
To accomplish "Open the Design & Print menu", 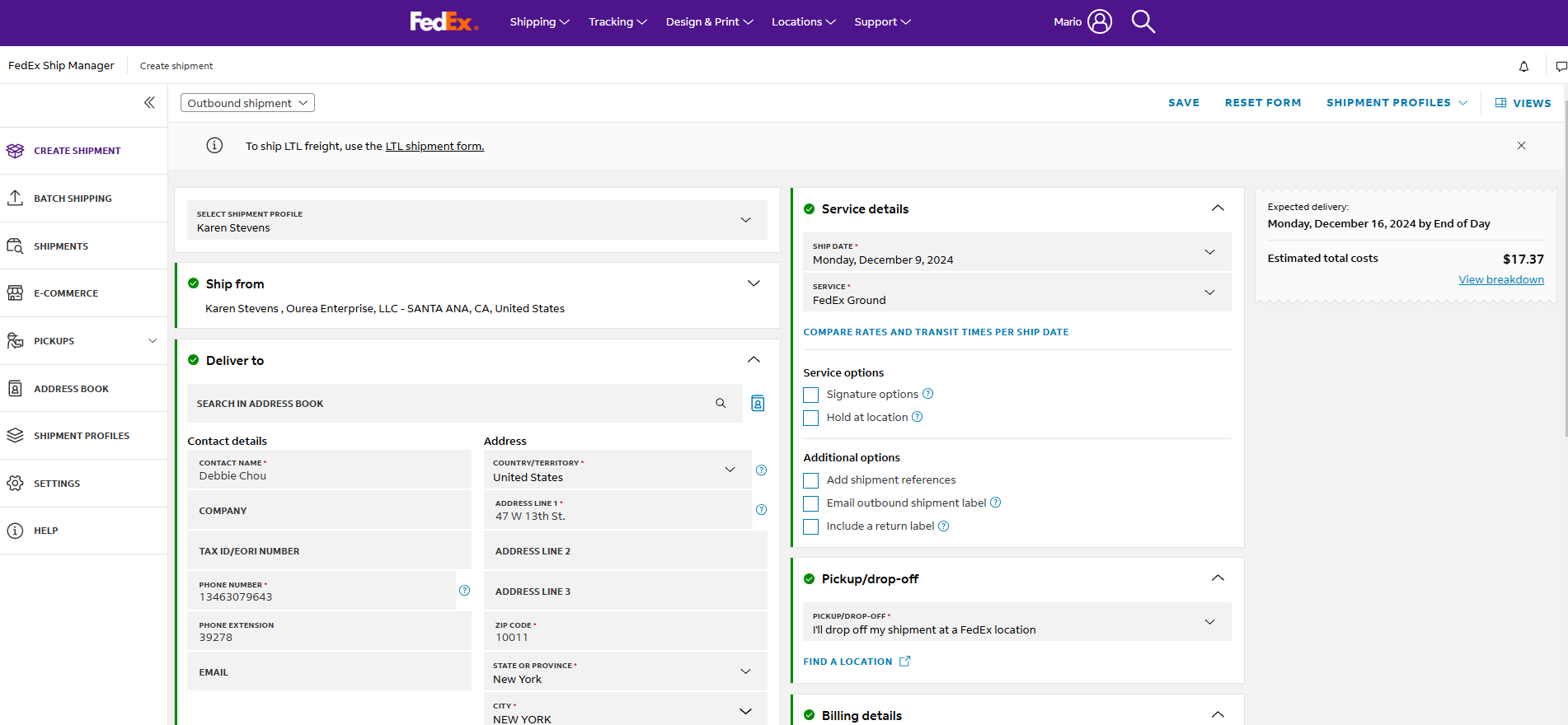I will click(710, 21).
